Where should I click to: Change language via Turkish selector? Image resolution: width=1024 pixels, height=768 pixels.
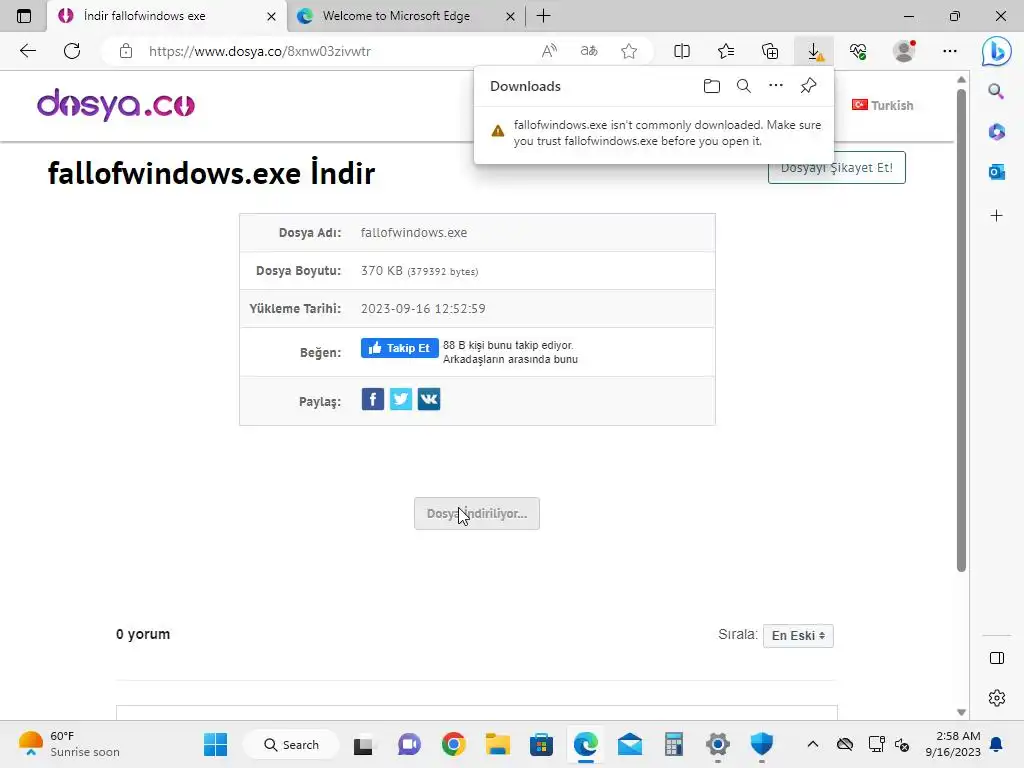pyautogui.click(x=882, y=105)
